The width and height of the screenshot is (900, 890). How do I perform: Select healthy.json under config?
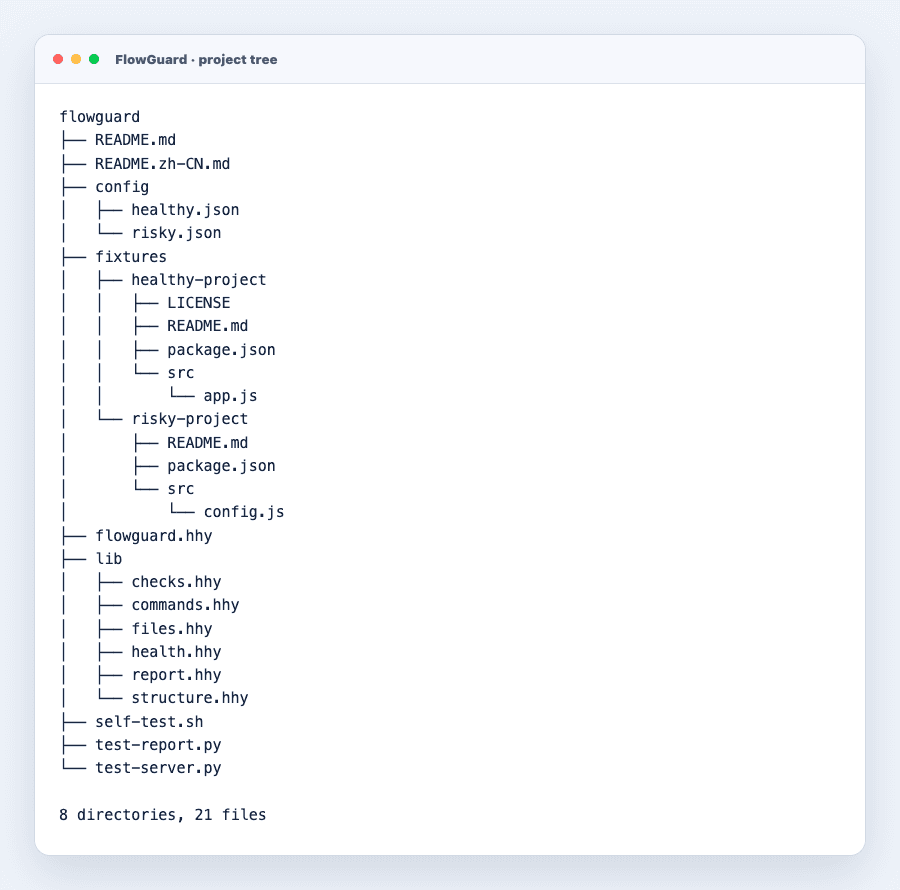(185, 210)
